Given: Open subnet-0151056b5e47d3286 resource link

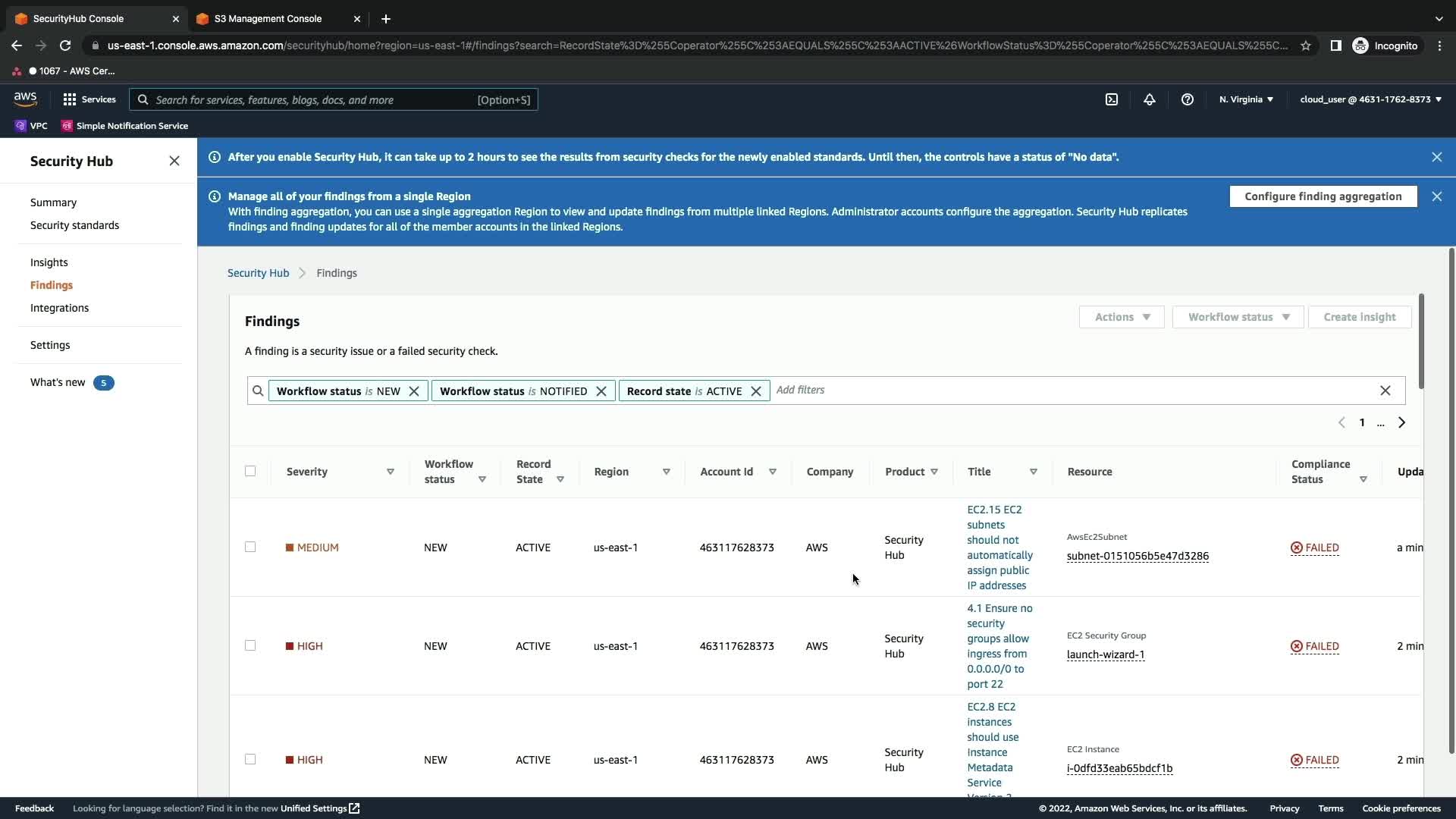Looking at the screenshot, I should [x=1137, y=556].
